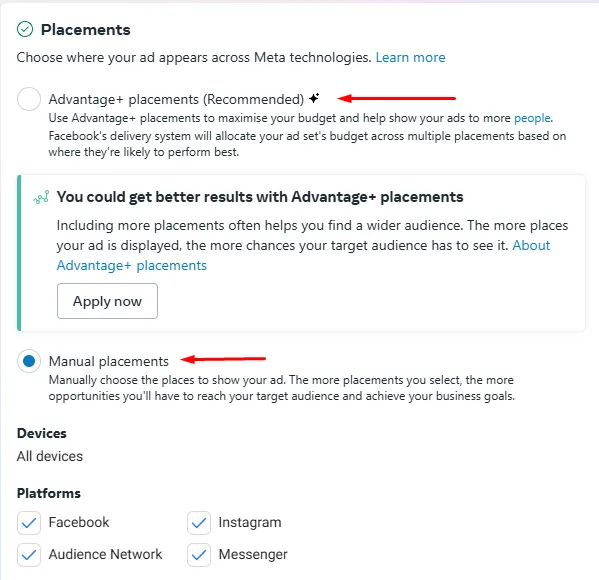Click the Placements section heading

pyautogui.click(x=86, y=29)
